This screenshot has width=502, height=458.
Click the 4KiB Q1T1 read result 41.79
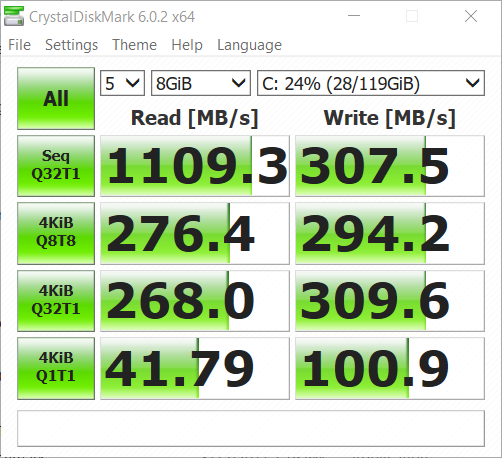(x=195, y=368)
